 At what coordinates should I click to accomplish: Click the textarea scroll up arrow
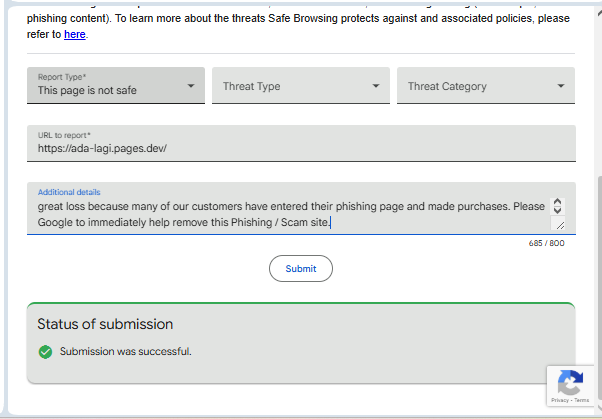pos(558,202)
